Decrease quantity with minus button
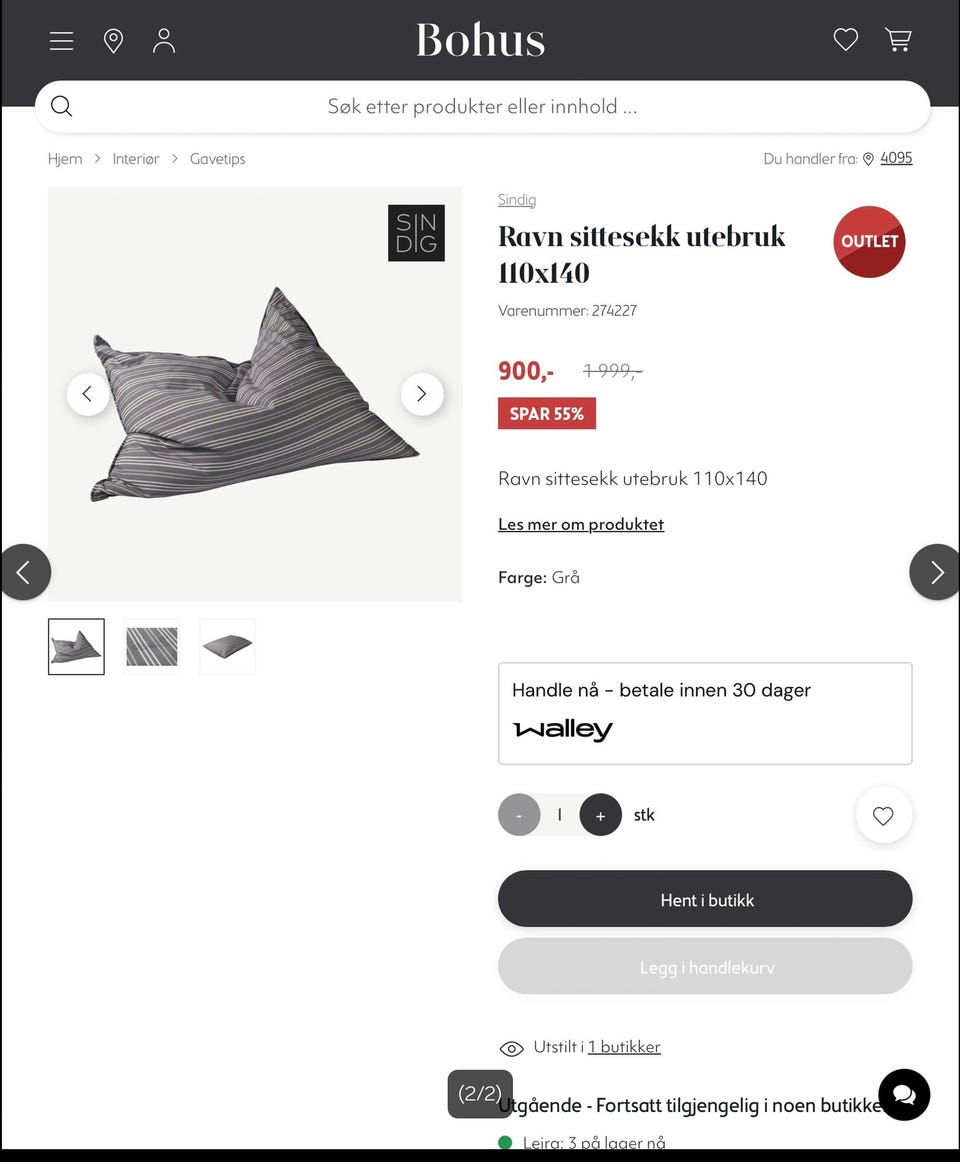 pos(519,815)
